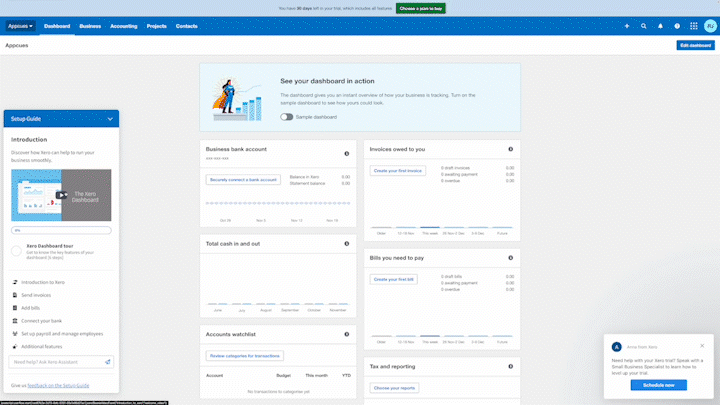720x405 pixels.
Task: Collapse the Setup Guide panel
Action: tap(110, 119)
